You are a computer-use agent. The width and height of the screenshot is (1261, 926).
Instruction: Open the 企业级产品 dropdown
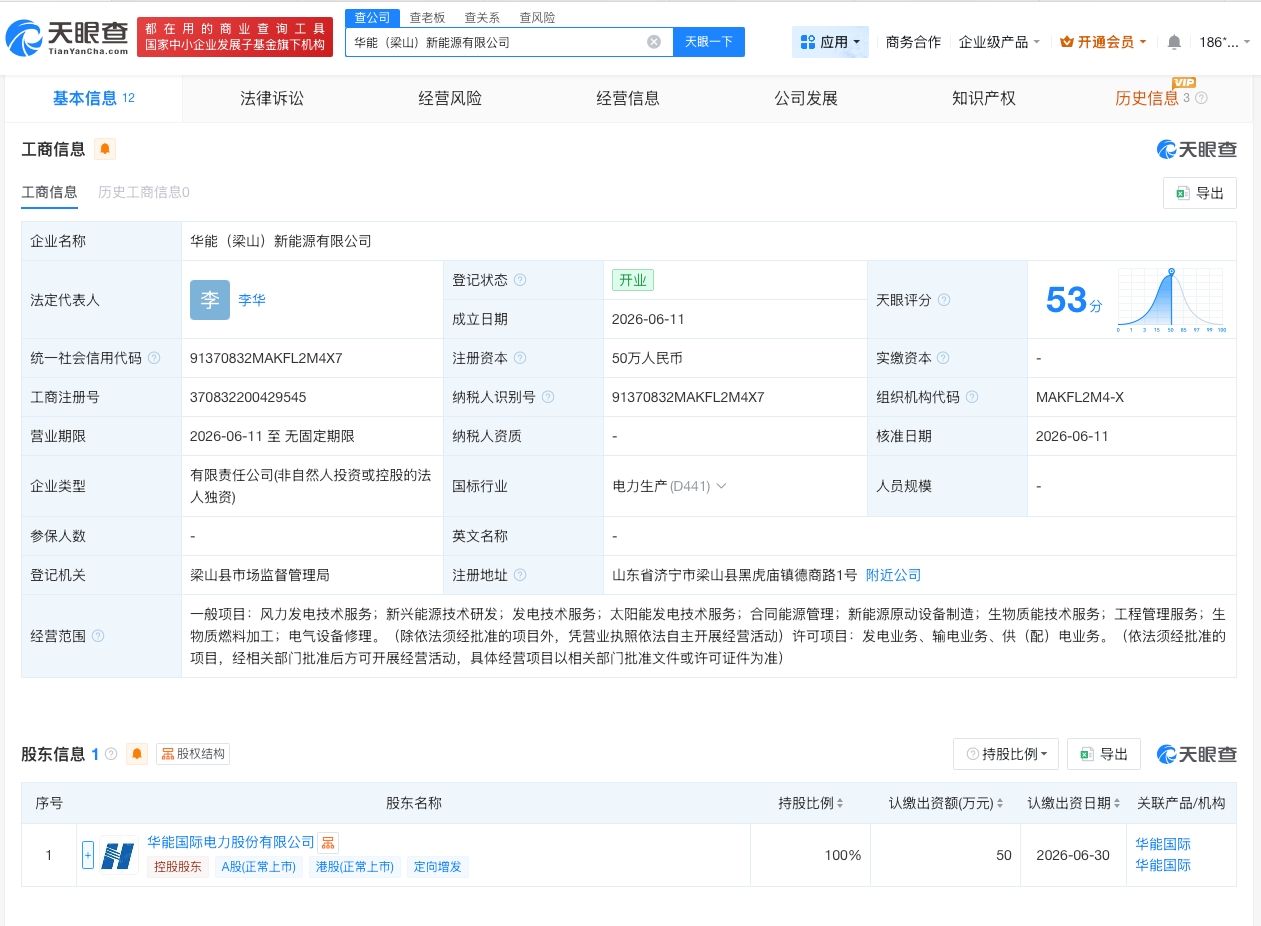[999, 42]
